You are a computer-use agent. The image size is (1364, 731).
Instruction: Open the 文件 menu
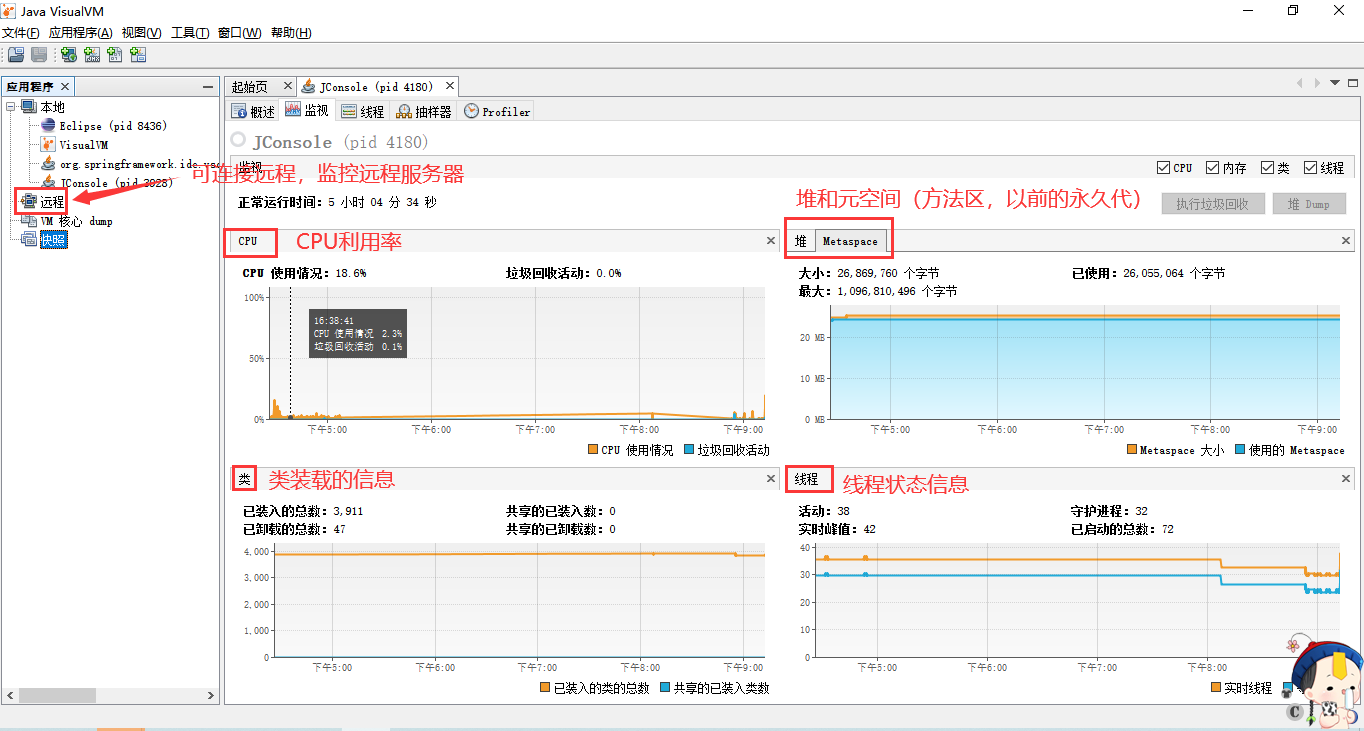[21, 33]
